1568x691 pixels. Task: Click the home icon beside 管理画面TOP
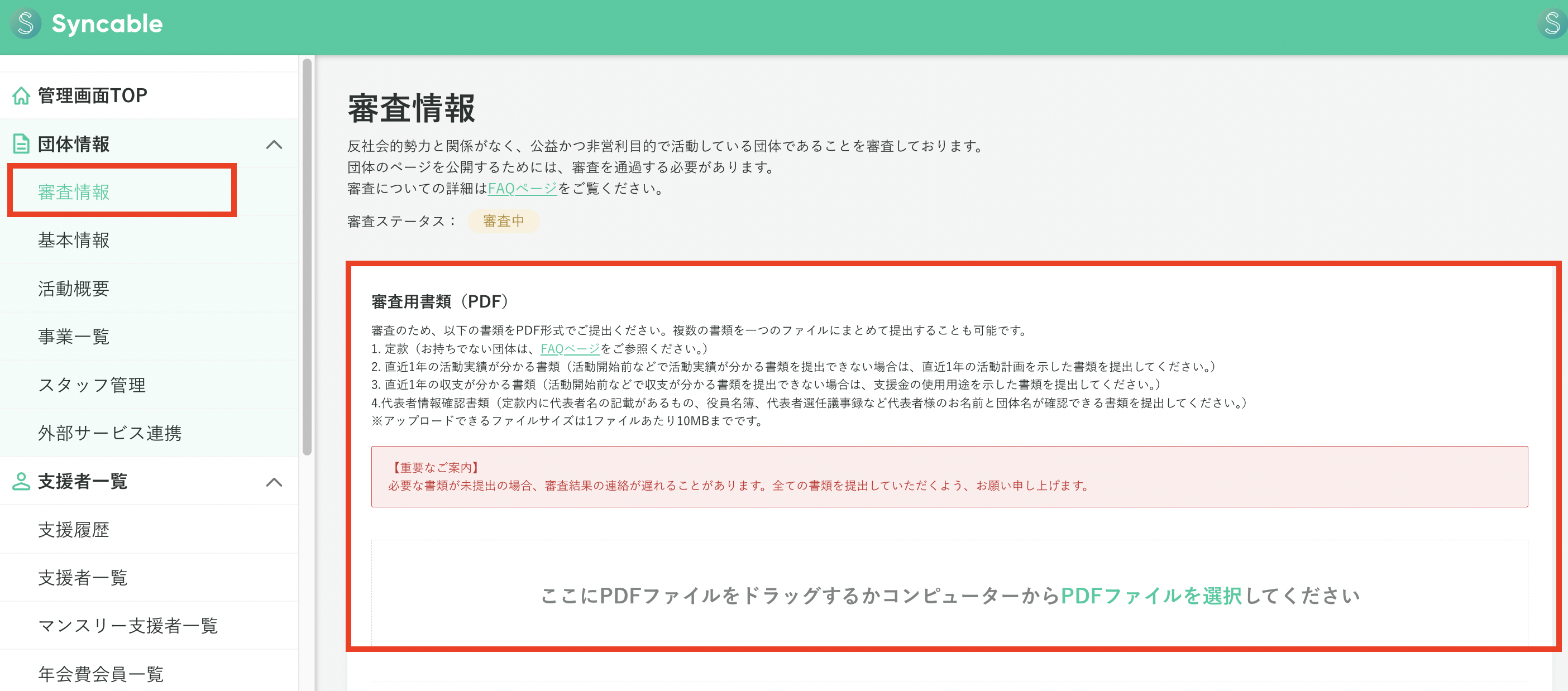point(21,95)
